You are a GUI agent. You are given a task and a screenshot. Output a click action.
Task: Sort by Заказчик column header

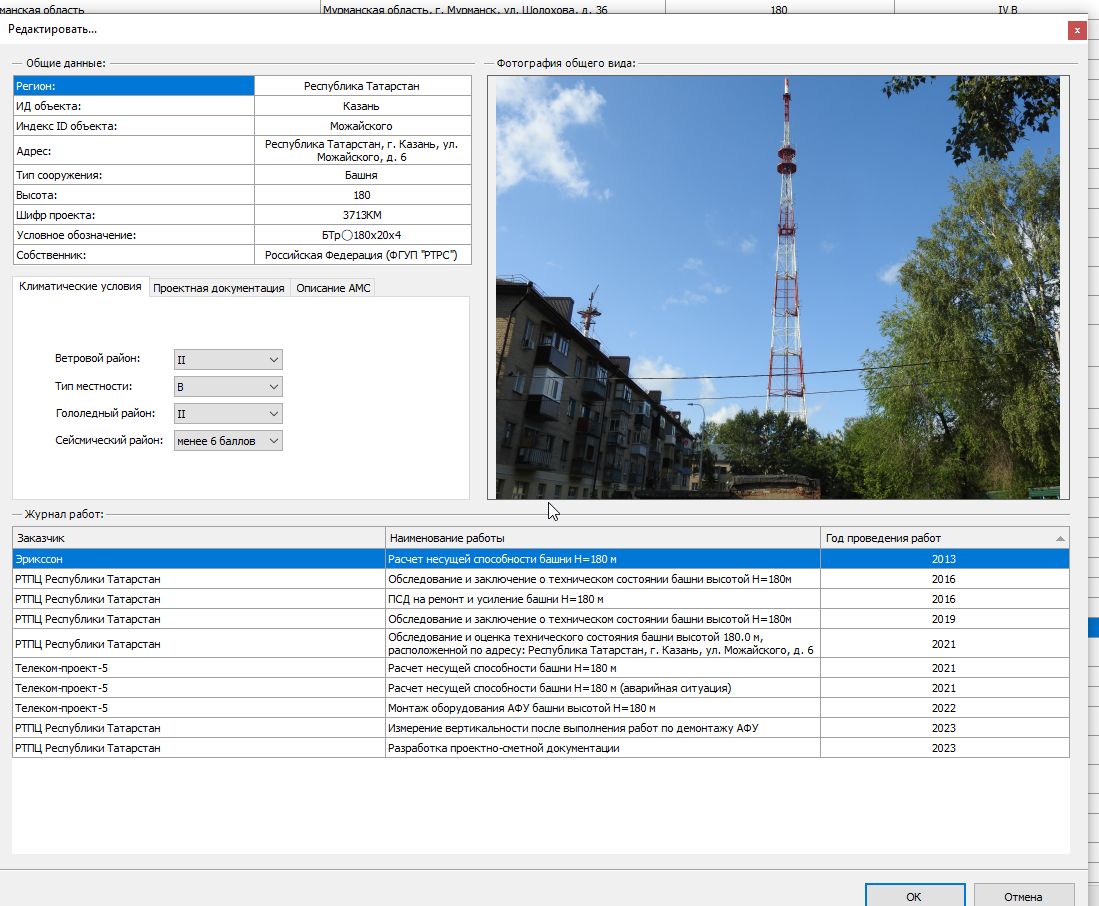click(x=198, y=538)
